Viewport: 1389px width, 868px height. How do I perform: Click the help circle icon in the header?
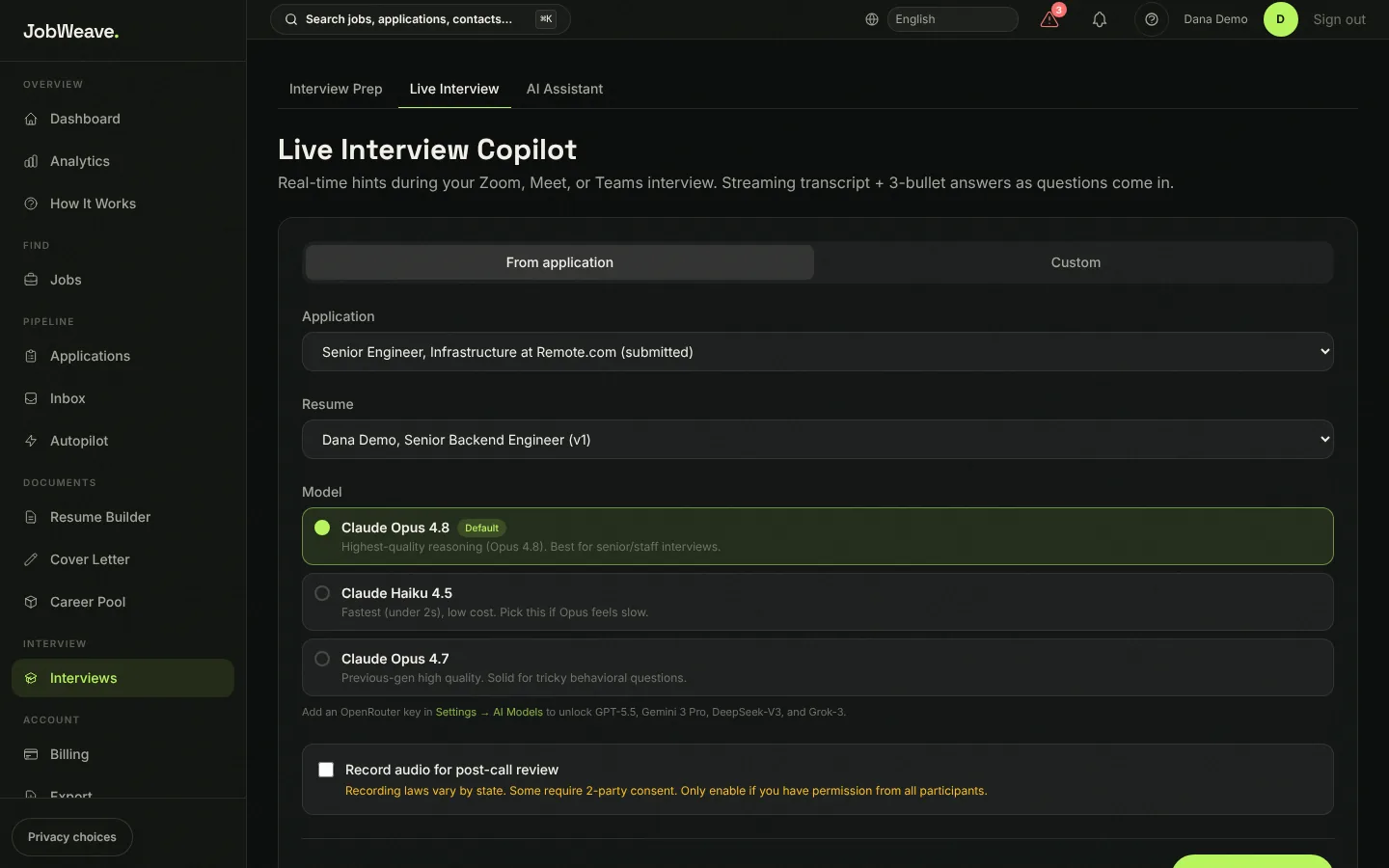(1152, 19)
